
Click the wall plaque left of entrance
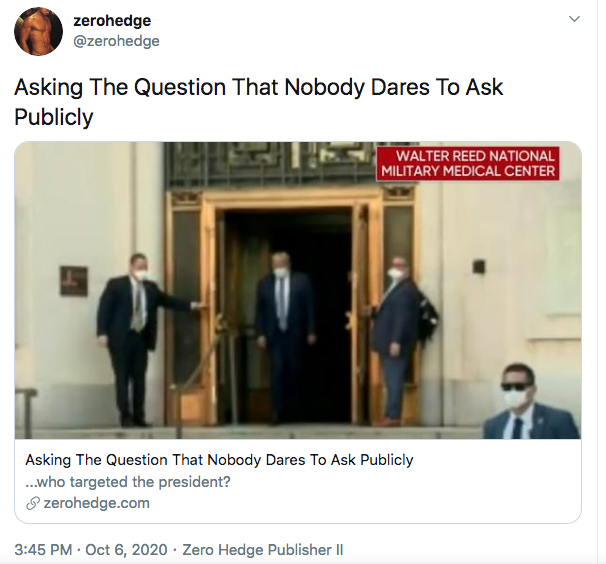coord(73,281)
